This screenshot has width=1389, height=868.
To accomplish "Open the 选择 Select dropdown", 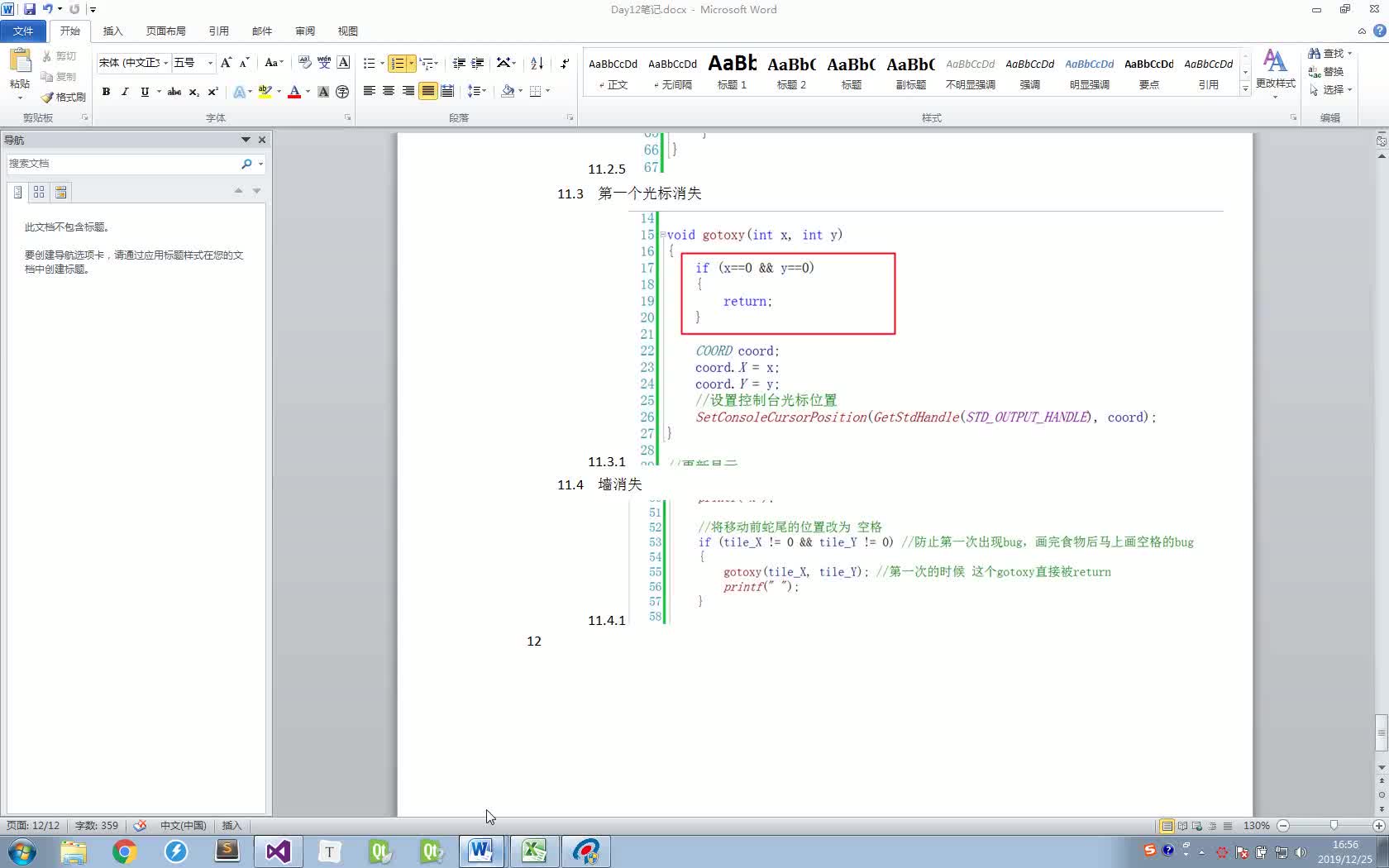I will [1331, 90].
